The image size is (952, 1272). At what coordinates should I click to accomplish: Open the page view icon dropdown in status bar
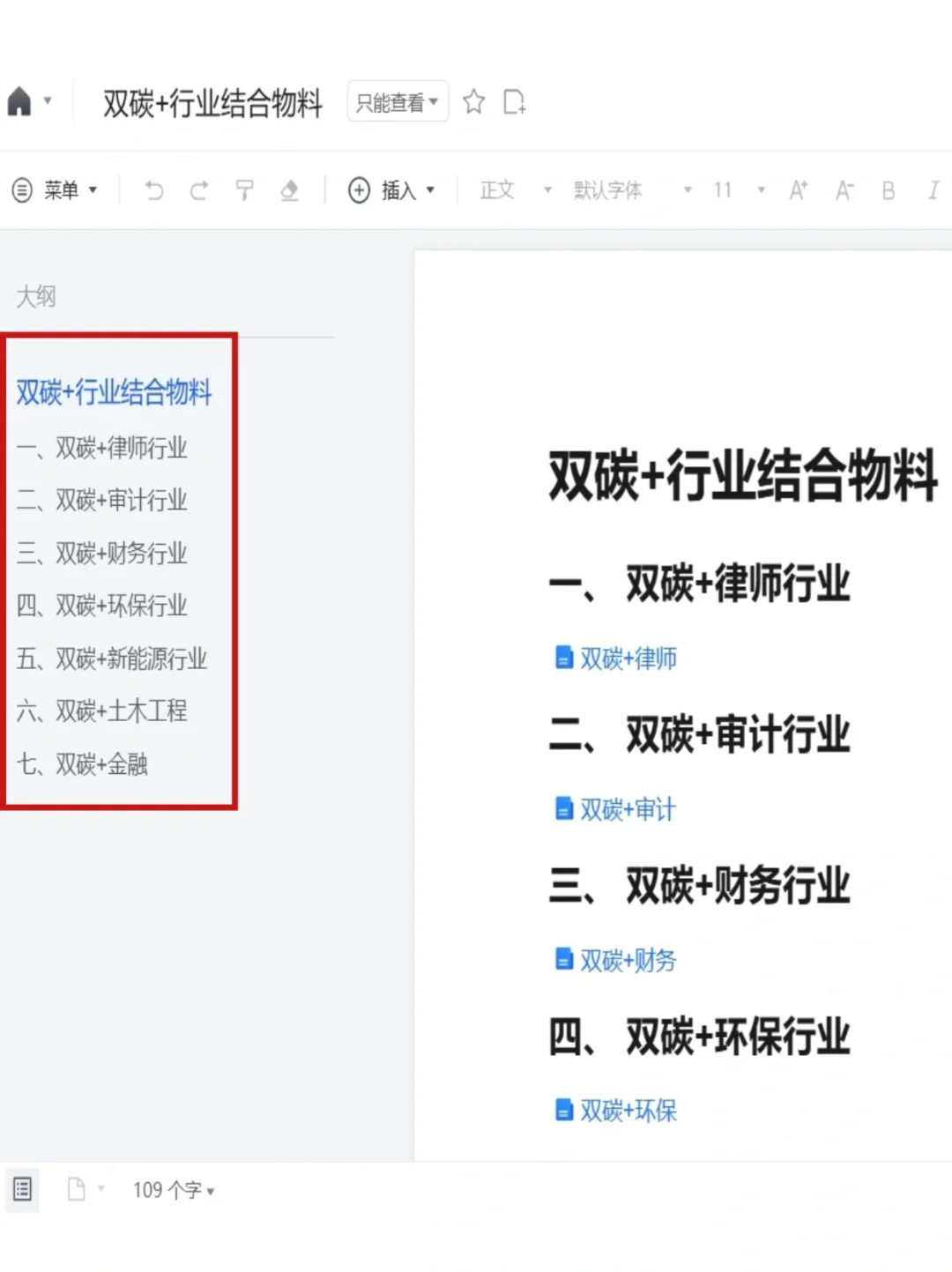[86, 1190]
